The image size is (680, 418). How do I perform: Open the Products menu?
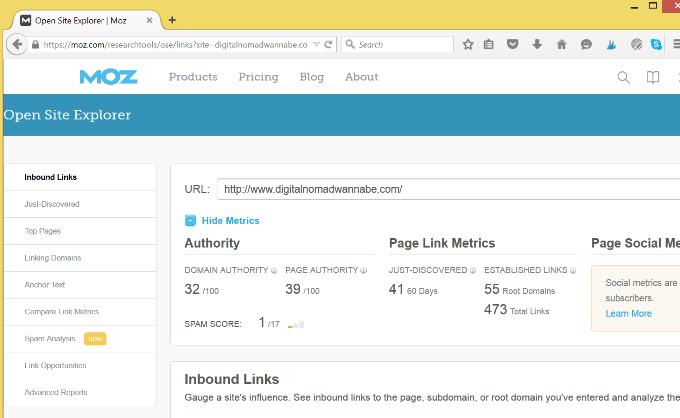193,77
